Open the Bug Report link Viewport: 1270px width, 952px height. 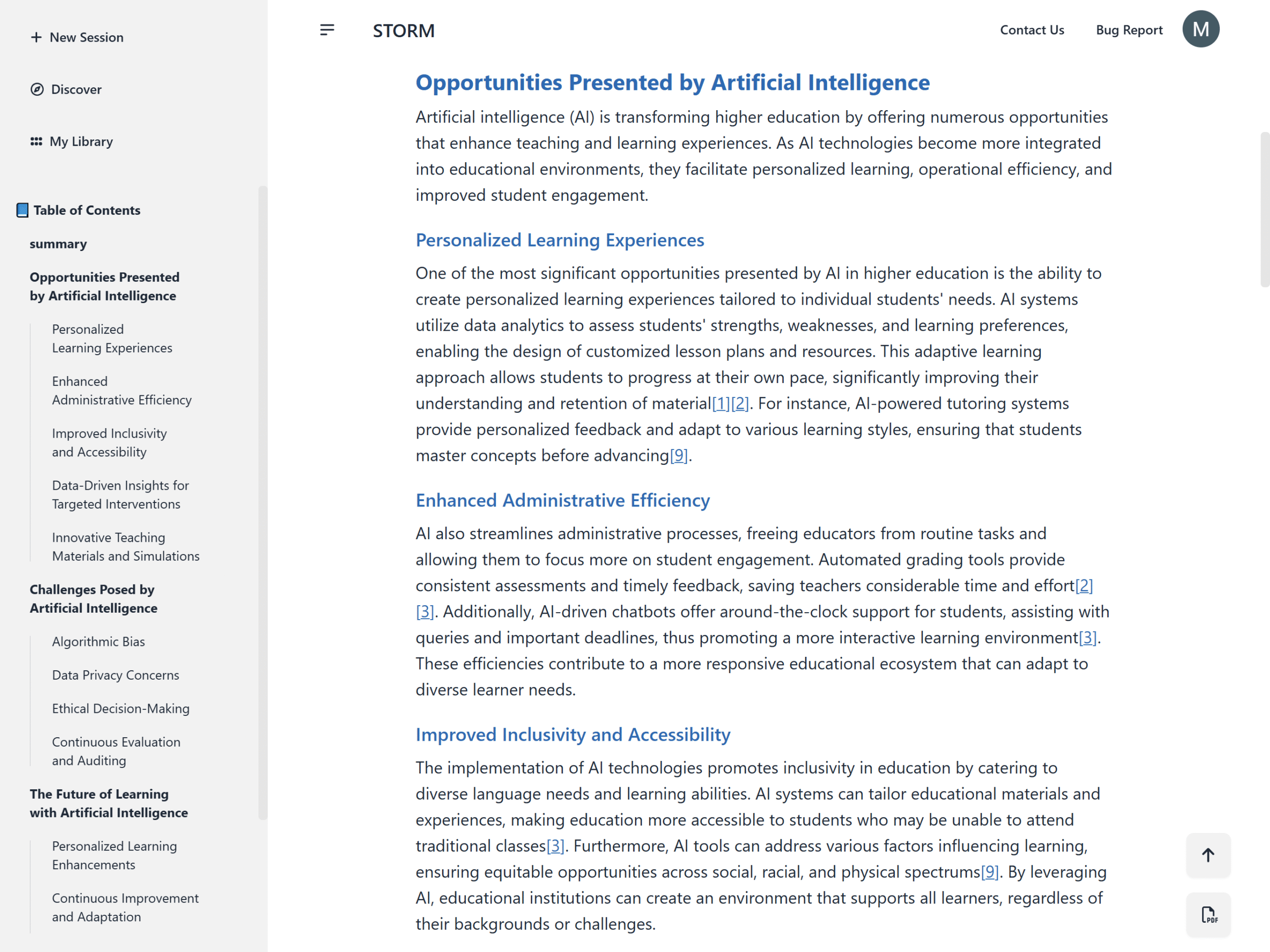pyautogui.click(x=1129, y=30)
